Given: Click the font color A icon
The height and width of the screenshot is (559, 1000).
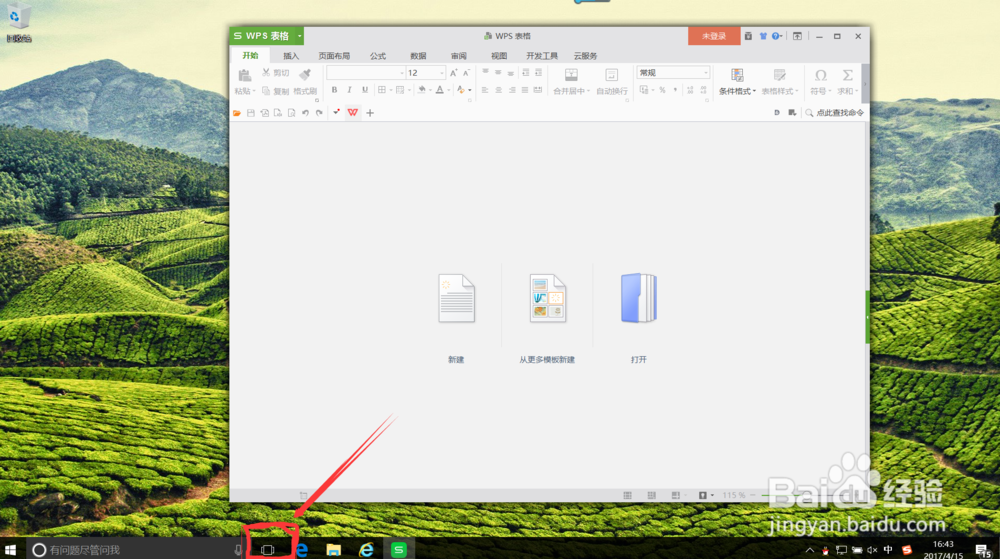Looking at the screenshot, I should tap(440, 90).
